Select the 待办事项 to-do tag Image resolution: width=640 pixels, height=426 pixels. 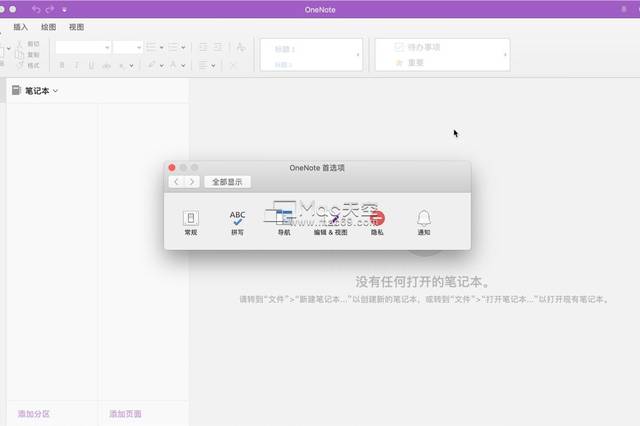[418, 47]
